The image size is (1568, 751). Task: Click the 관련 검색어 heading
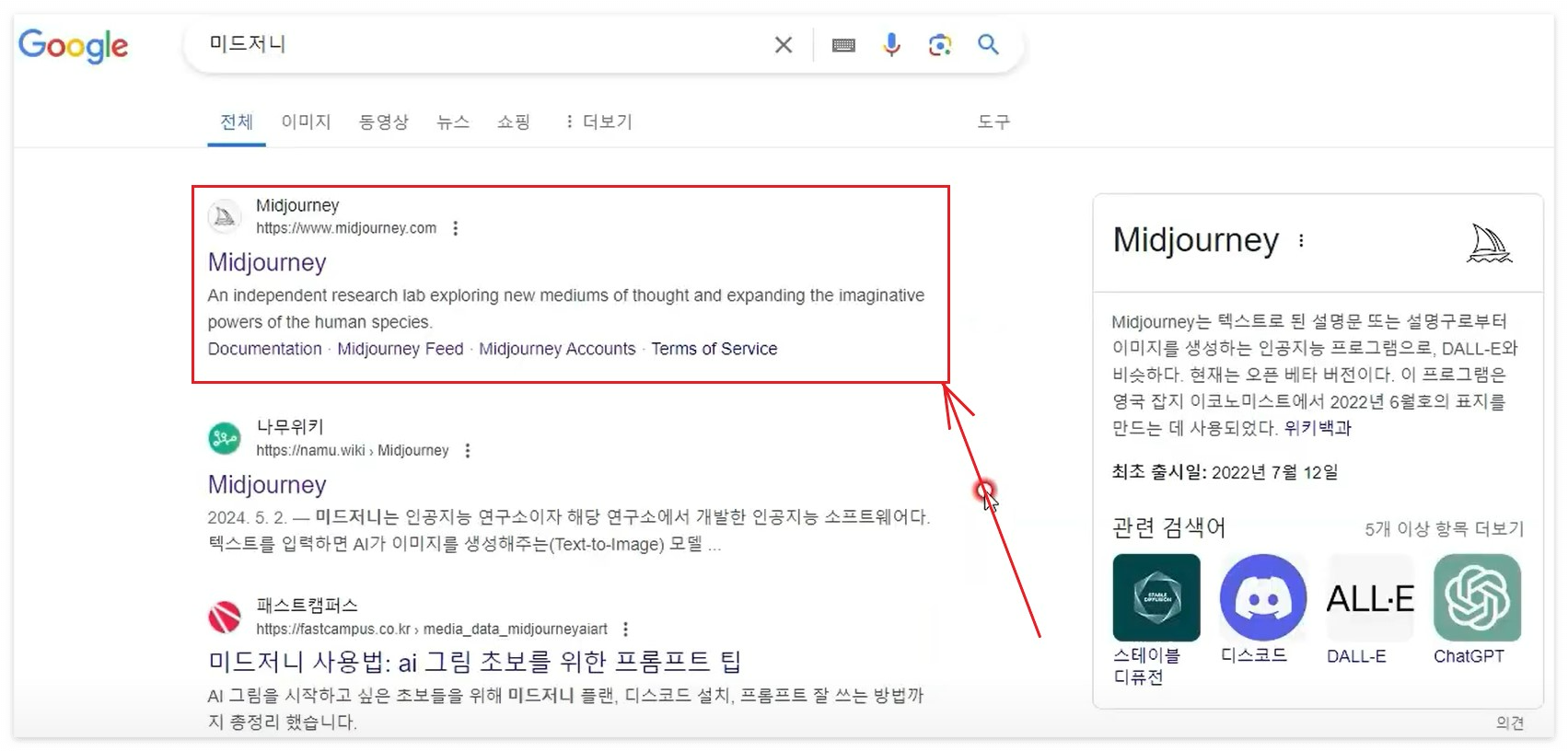coord(1169,528)
